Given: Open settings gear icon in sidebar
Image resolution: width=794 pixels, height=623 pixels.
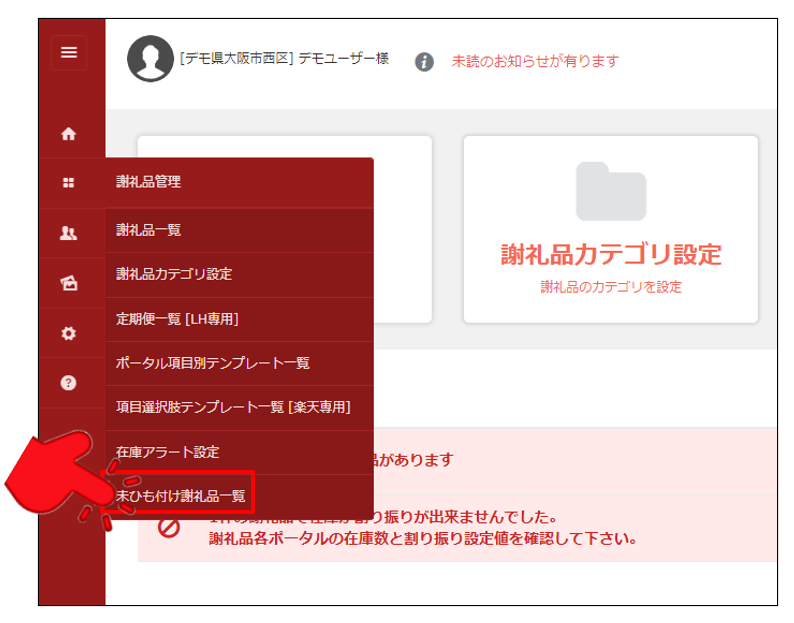Looking at the screenshot, I should point(69,333).
